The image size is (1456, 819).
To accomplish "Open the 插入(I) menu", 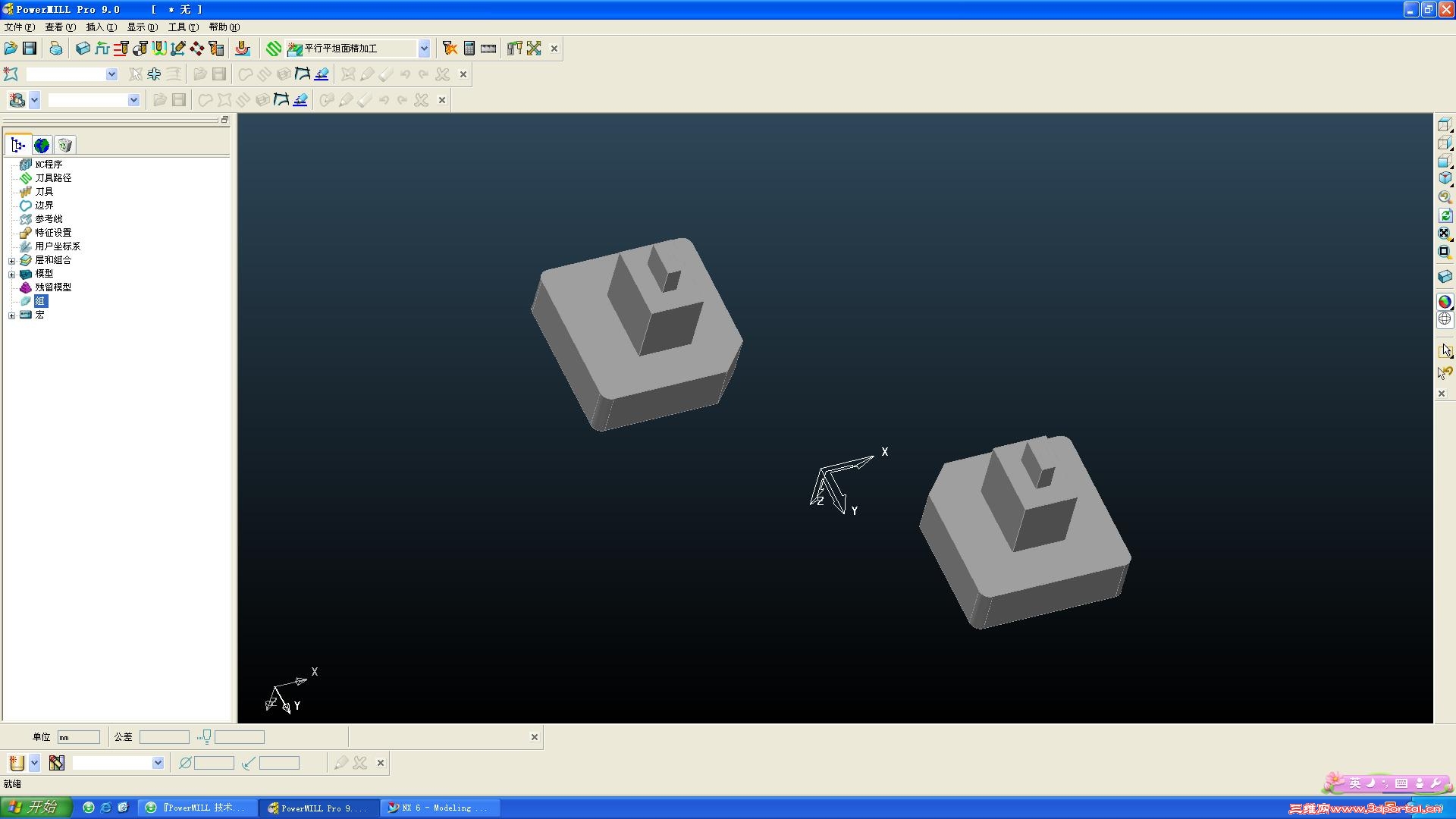I will tap(101, 27).
